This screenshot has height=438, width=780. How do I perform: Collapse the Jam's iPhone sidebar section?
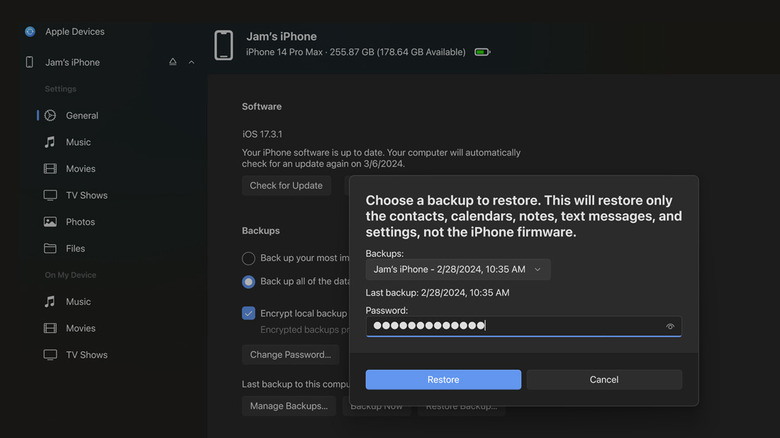point(191,62)
